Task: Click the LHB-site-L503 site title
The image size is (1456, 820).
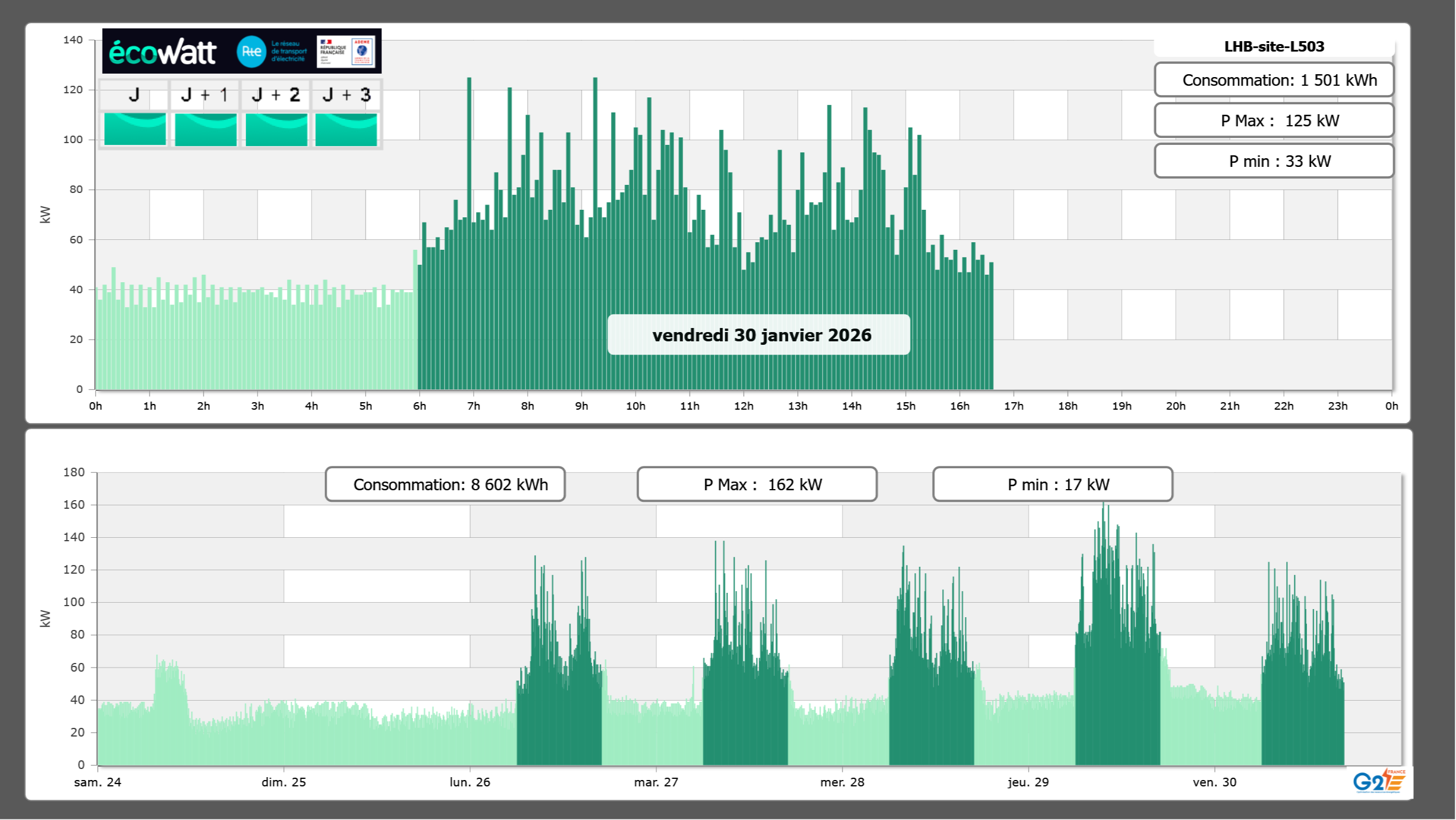Action: pyautogui.click(x=1274, y=46)
